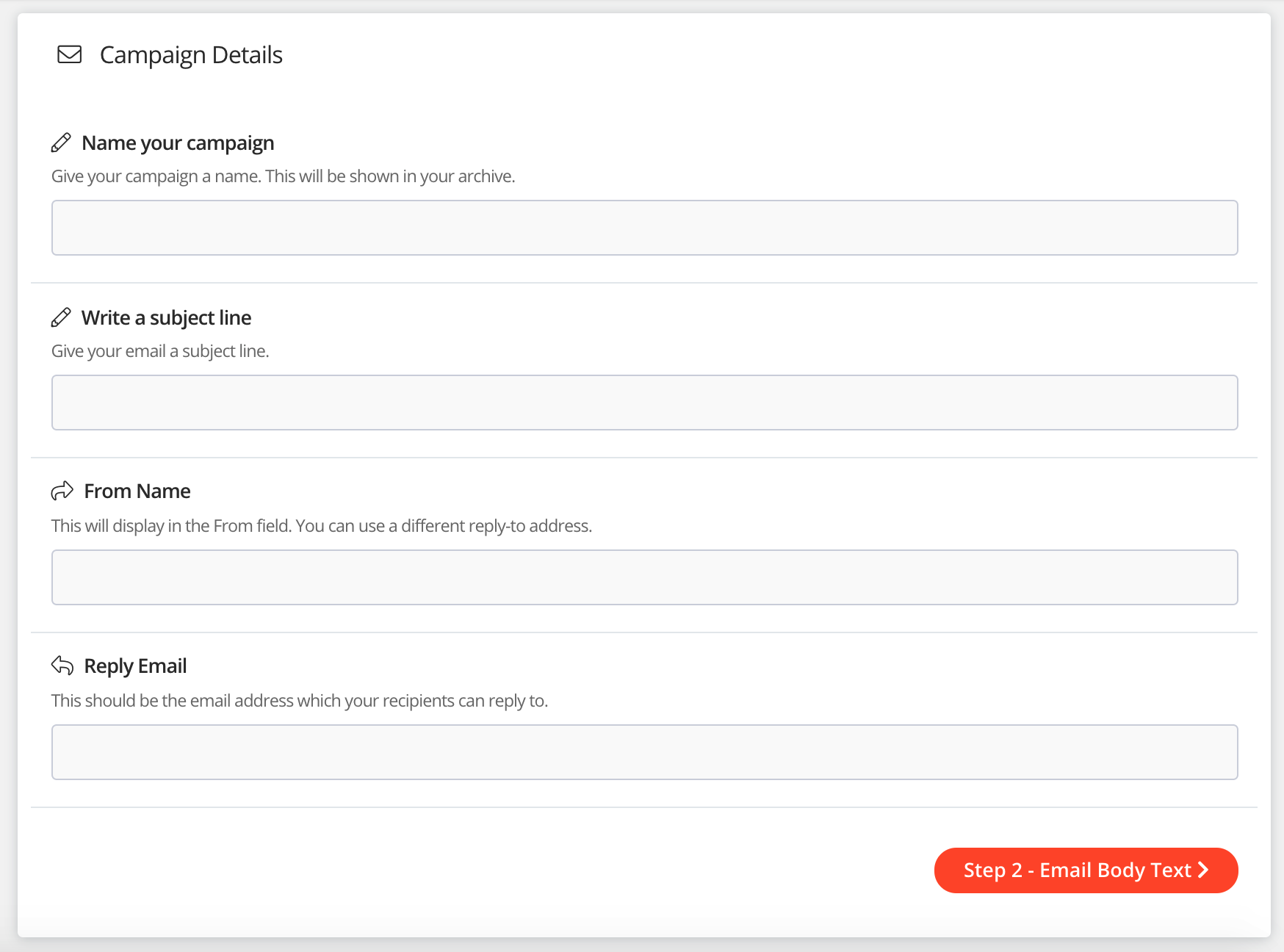Click 'This should be the email address' text

pos(300,701)
